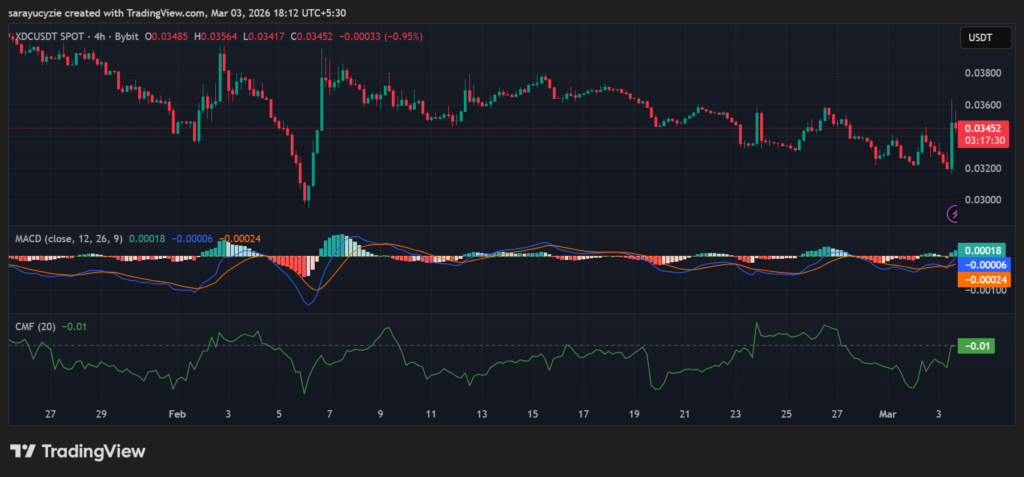Click the Bybit exchange name
This screenshot has width=1024, height=477.
click(125, 36)
